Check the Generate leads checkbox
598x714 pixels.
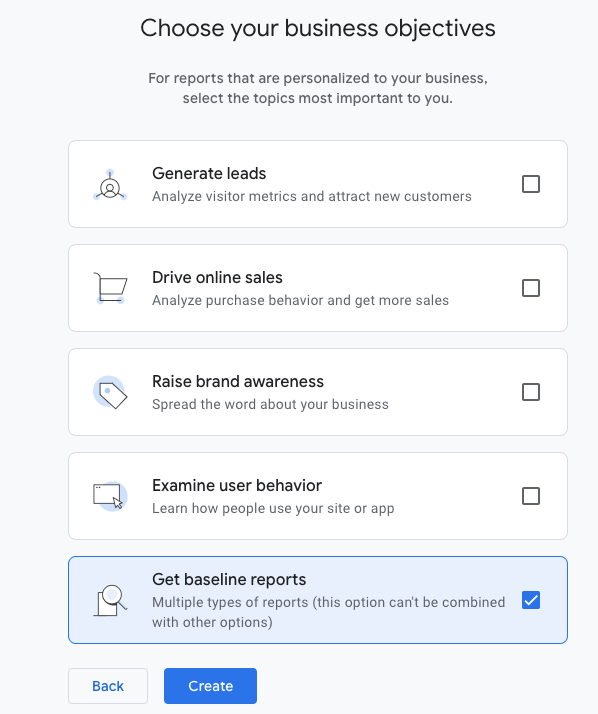pyautogui.click(x=531, y=184)
